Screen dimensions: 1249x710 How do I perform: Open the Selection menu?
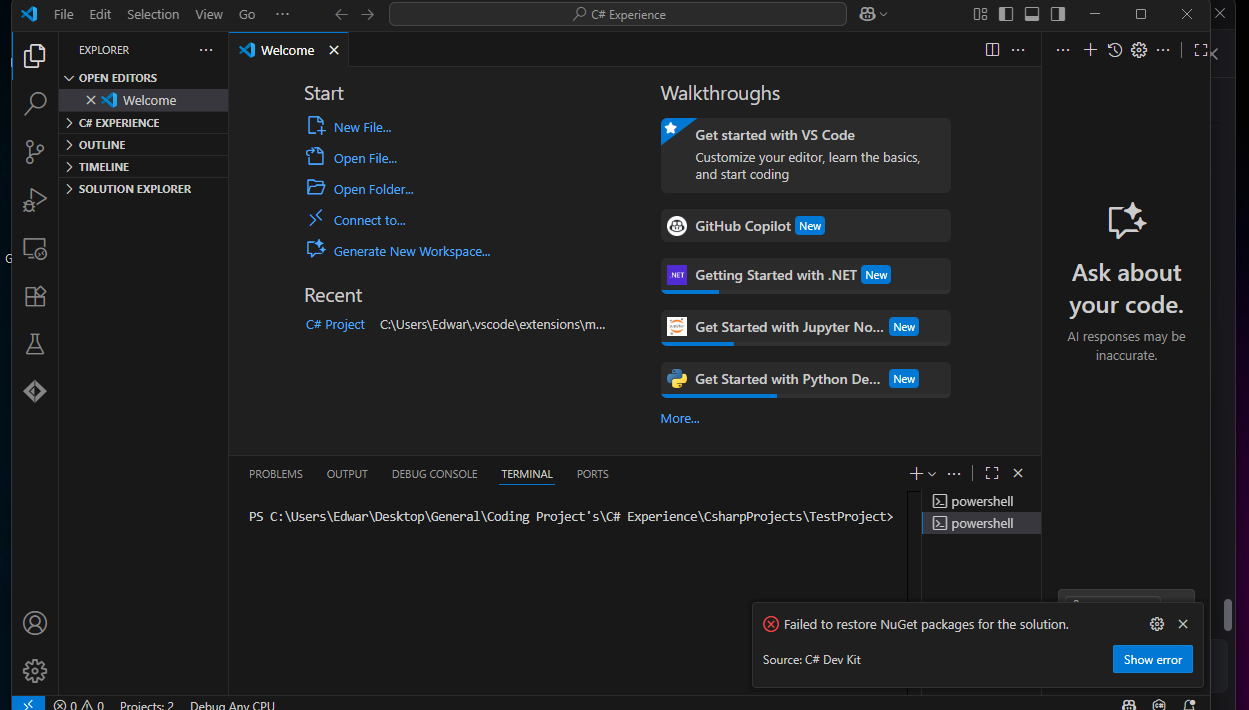click(153, 15)
